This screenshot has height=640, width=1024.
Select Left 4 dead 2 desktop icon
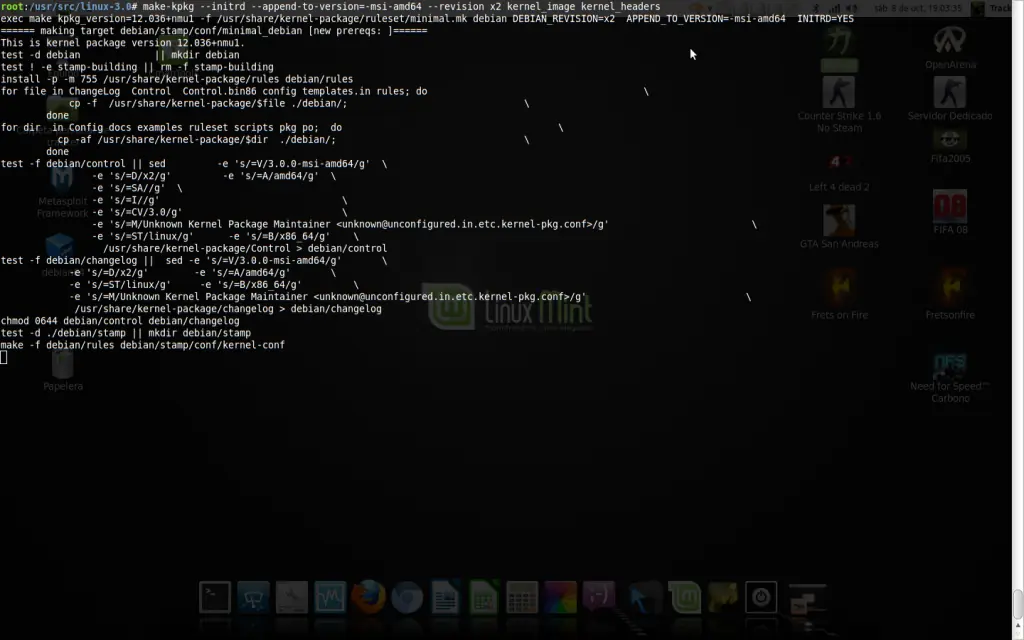coord(839,172)
